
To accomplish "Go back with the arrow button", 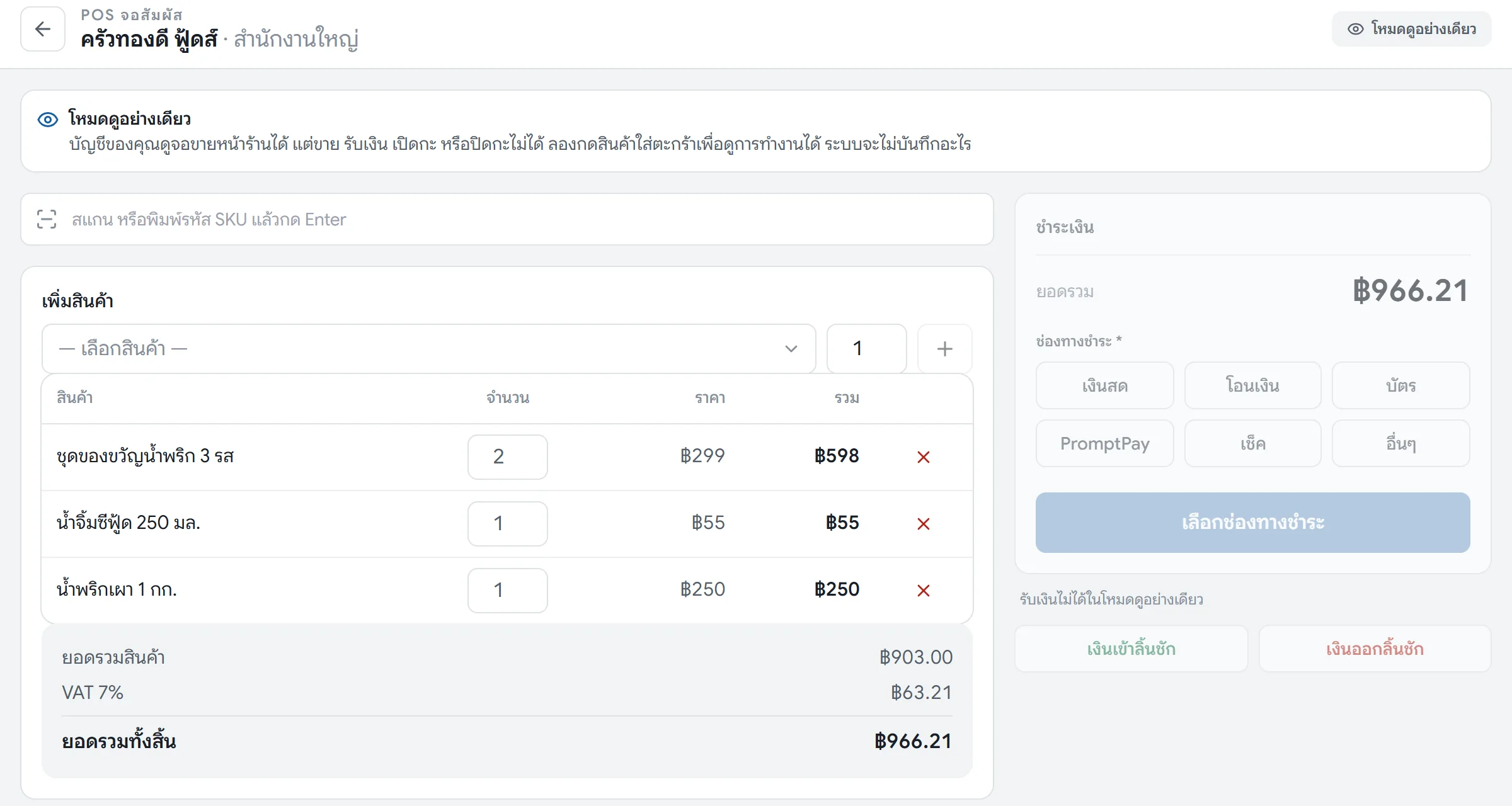I will [x=43, y=29].
